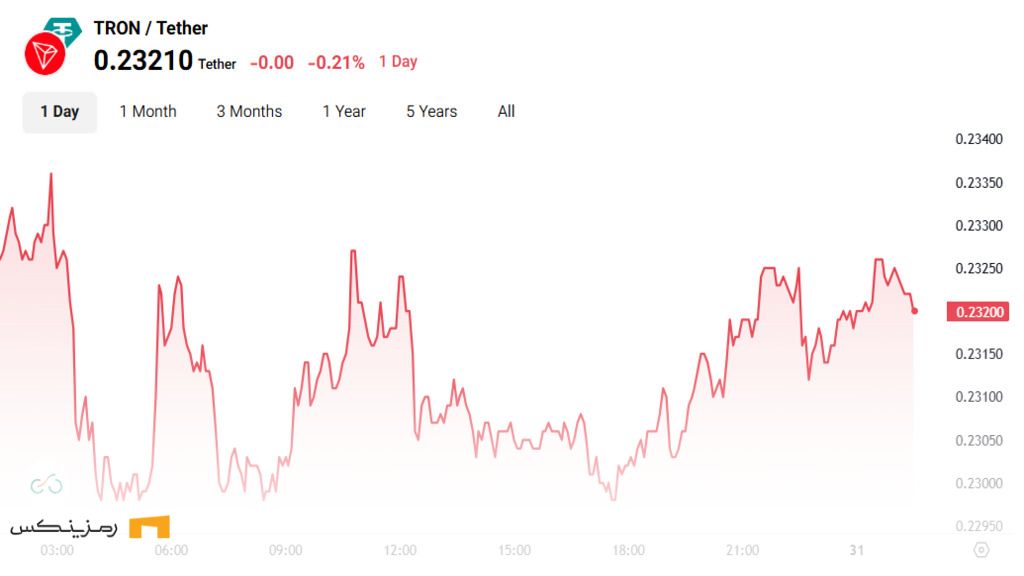Click the cyan watermark logo on chart
1024x576 pixels.
46,486
